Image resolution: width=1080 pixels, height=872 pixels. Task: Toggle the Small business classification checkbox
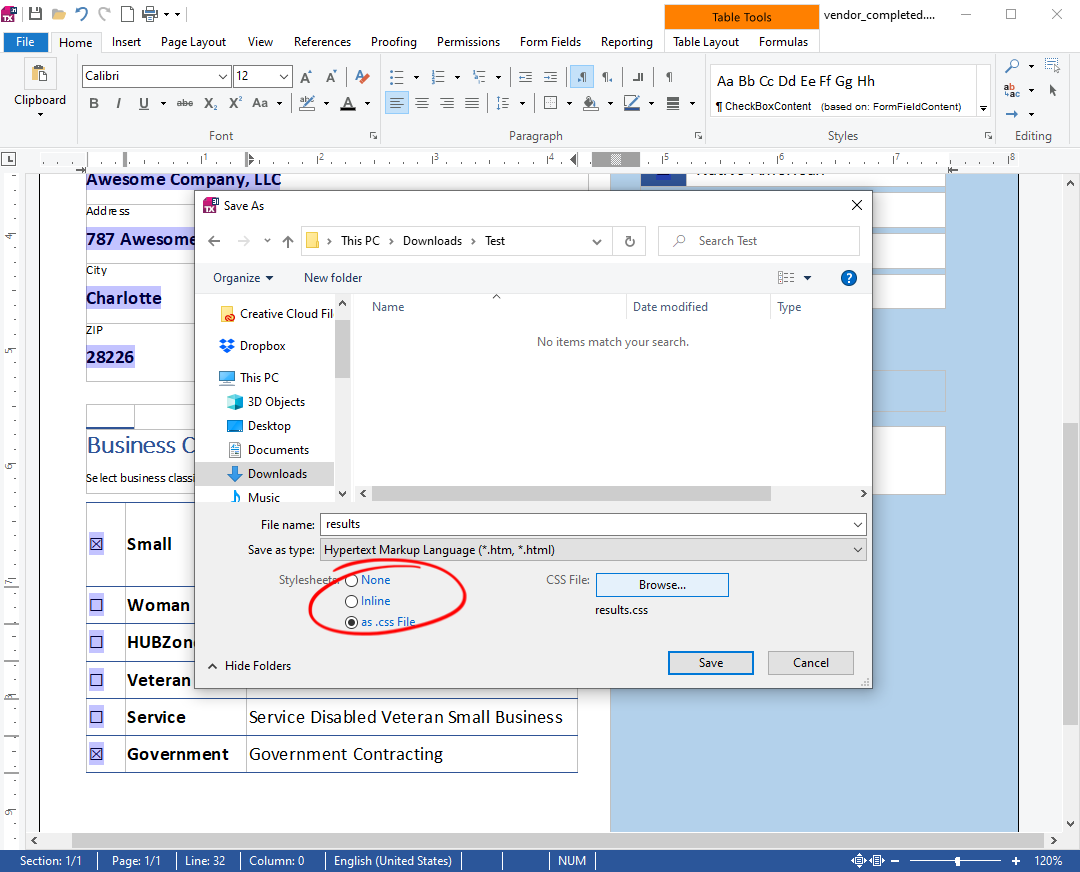pos(96,543)
